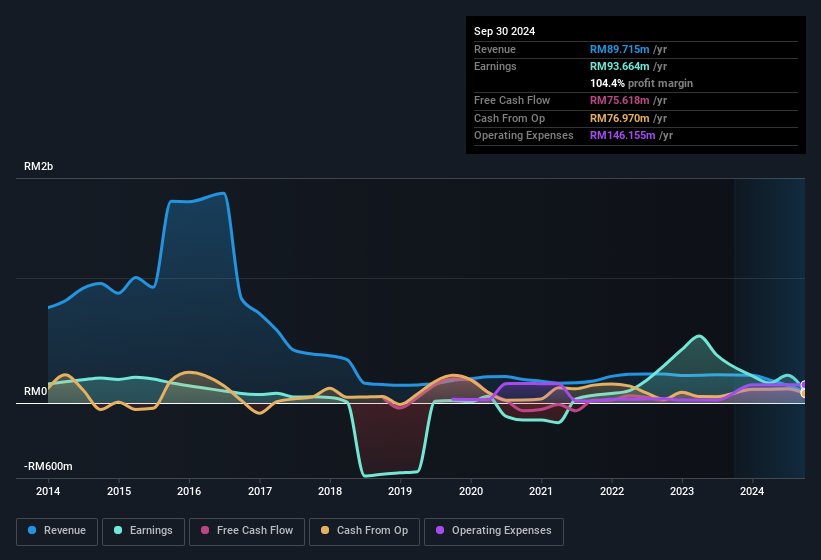
Task: Click the -RM600m y-axis label
Action: click(x=49, y=466)
